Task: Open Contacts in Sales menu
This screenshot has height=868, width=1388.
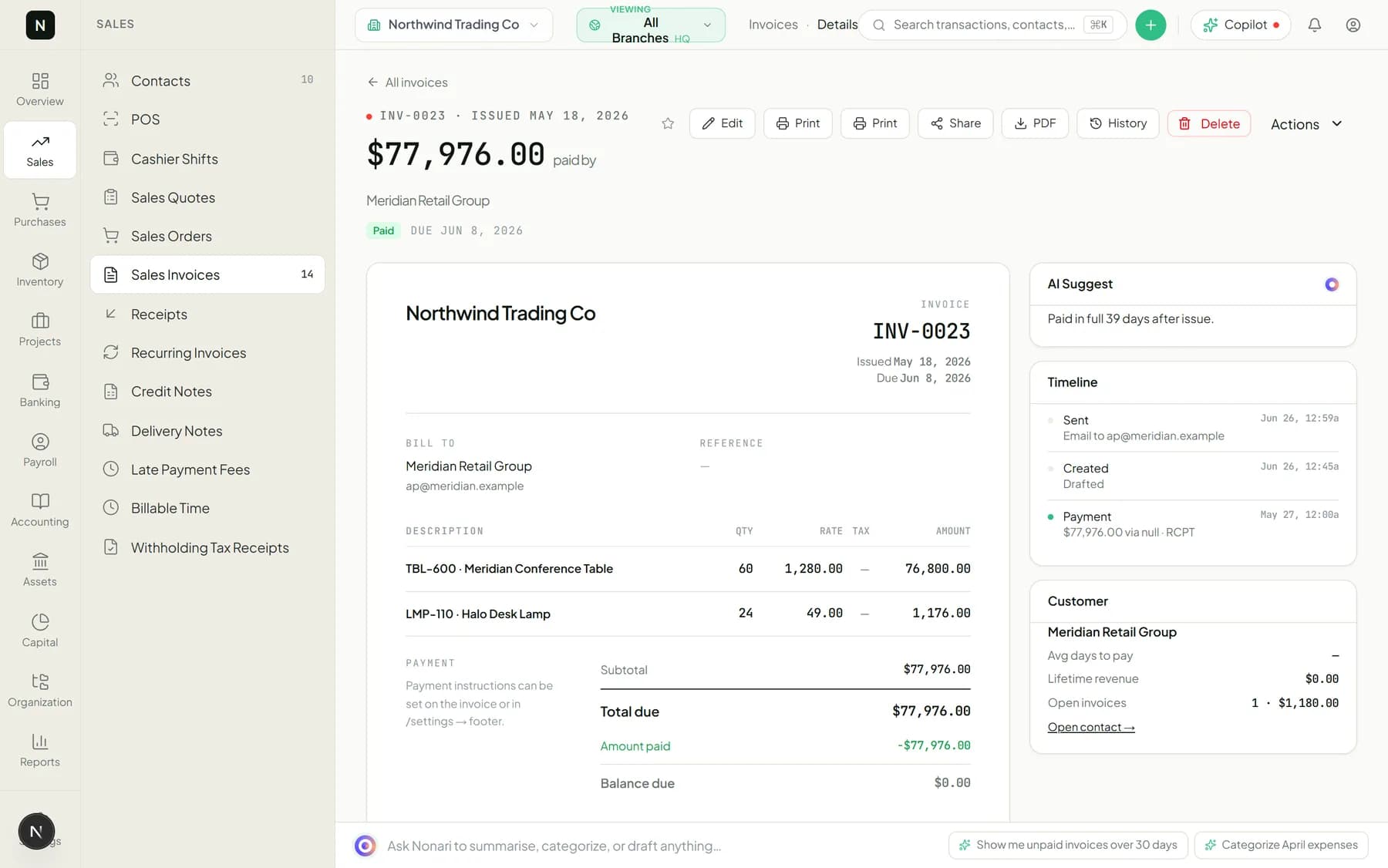Action: pyautogui.click(x=207, y=80)
